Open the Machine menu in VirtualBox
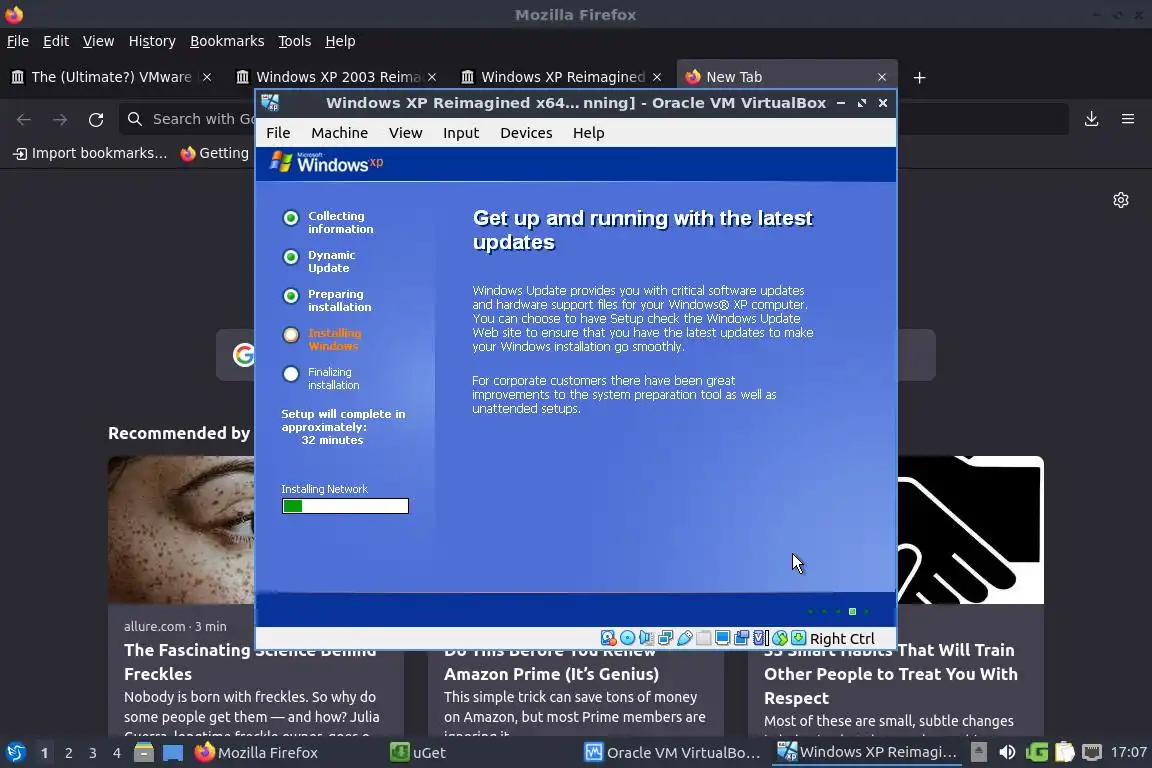Image resolution: width=1152 pixels, height=768 pixels. (339, 133)
